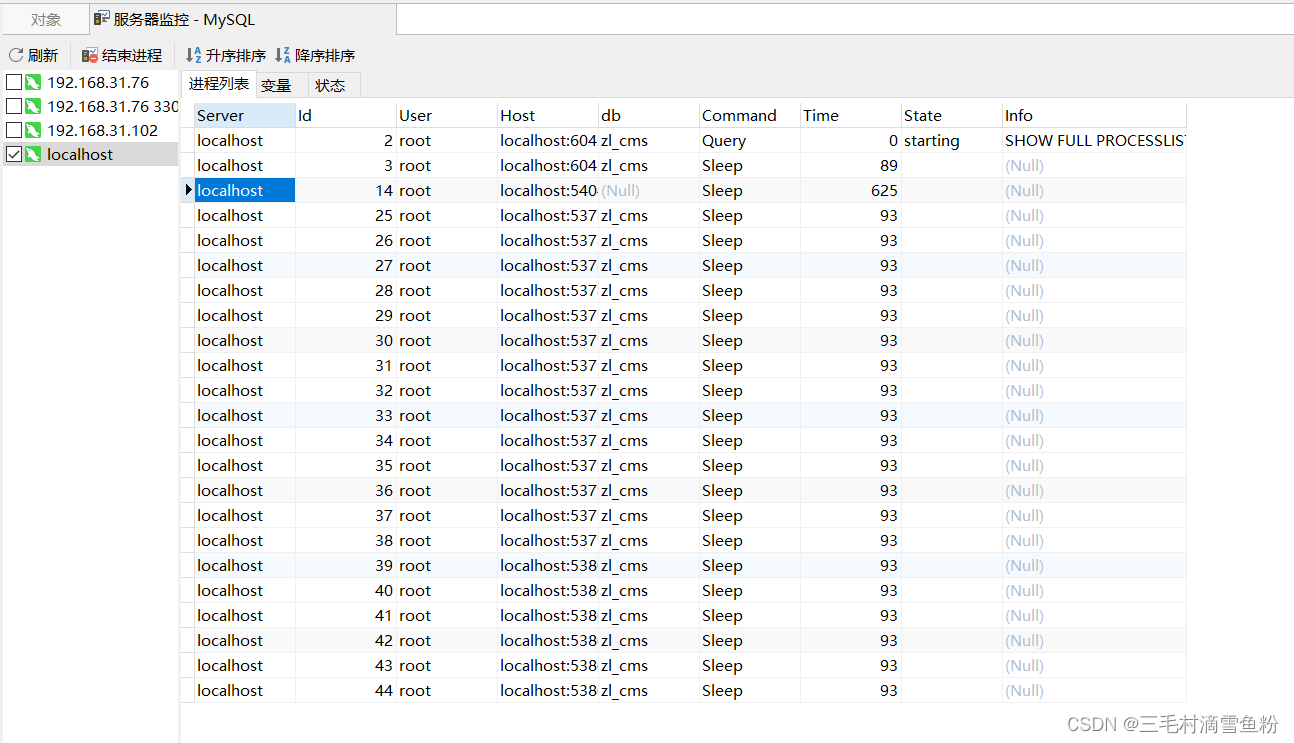Click the SHOW FULL PROCESSLIST info cell

coord(1094,141)
